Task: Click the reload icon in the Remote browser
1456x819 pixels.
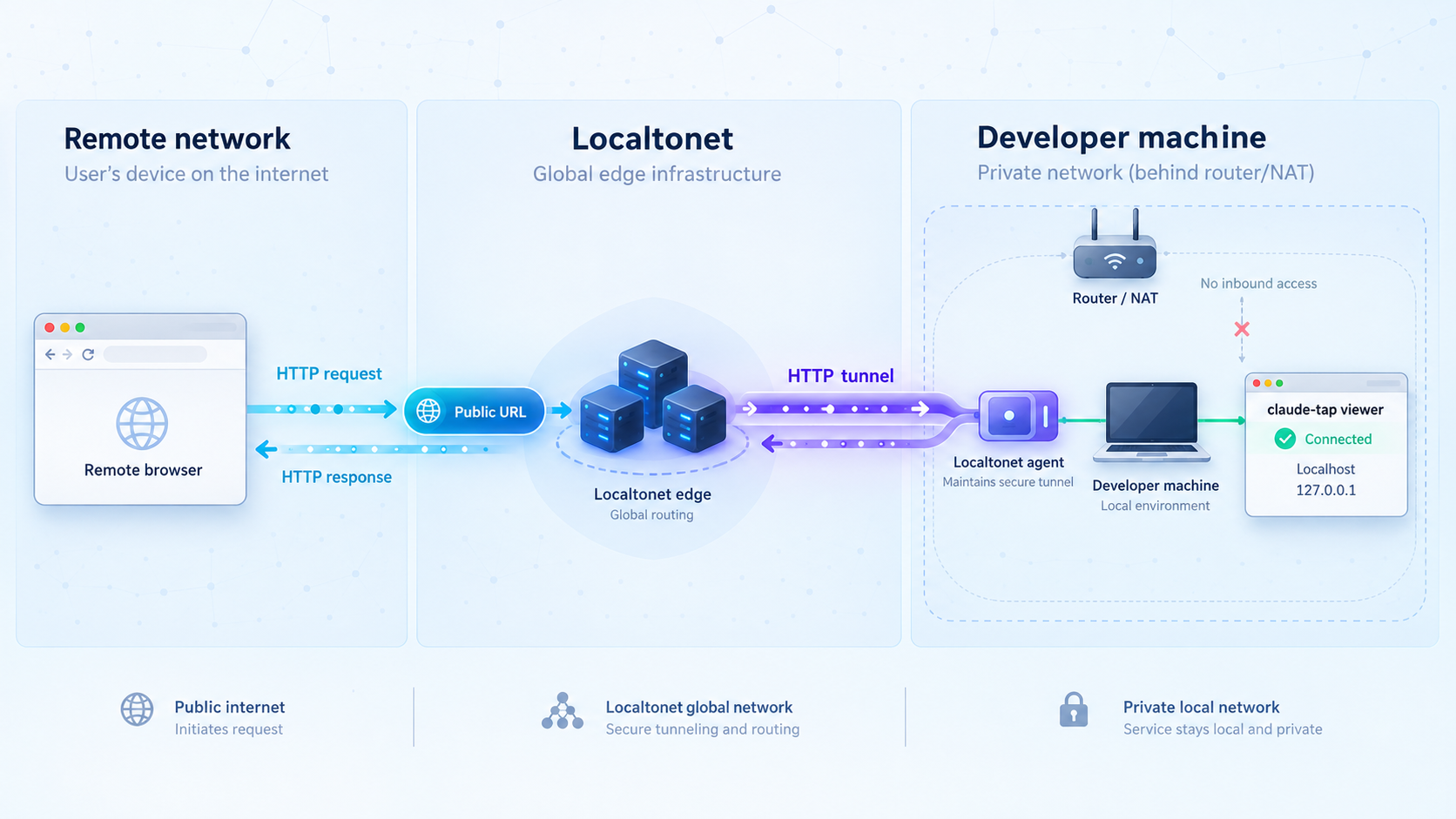Action: [88, 354]
